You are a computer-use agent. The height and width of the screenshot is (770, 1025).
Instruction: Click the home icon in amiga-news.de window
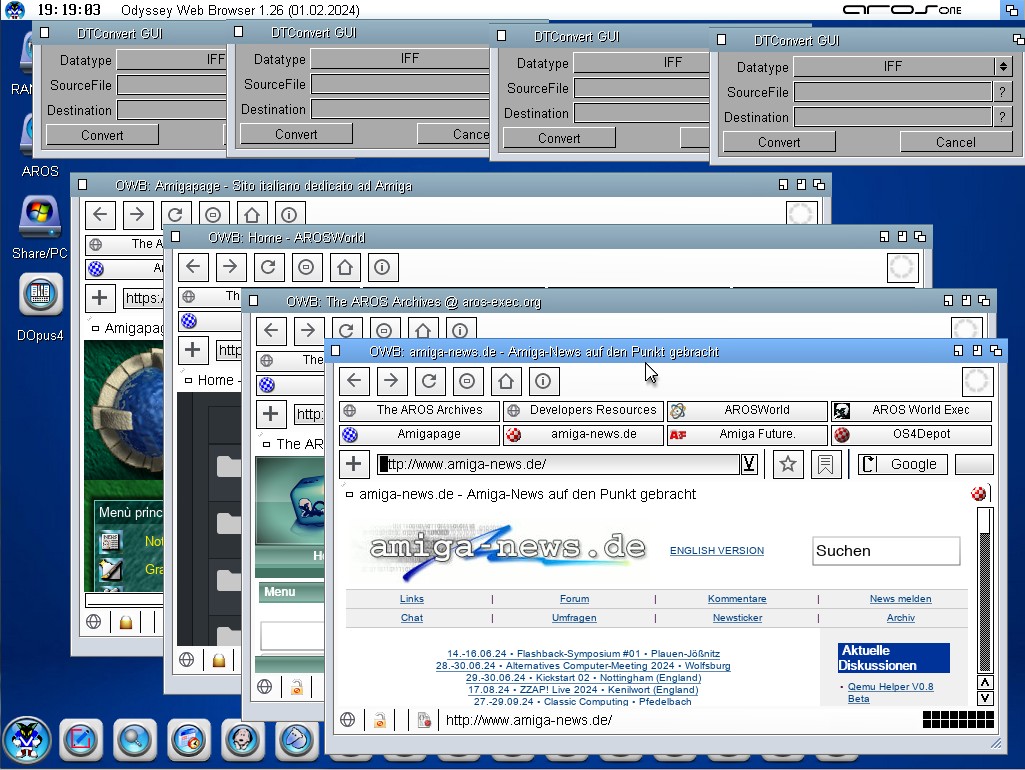click(x=505, y=381)
